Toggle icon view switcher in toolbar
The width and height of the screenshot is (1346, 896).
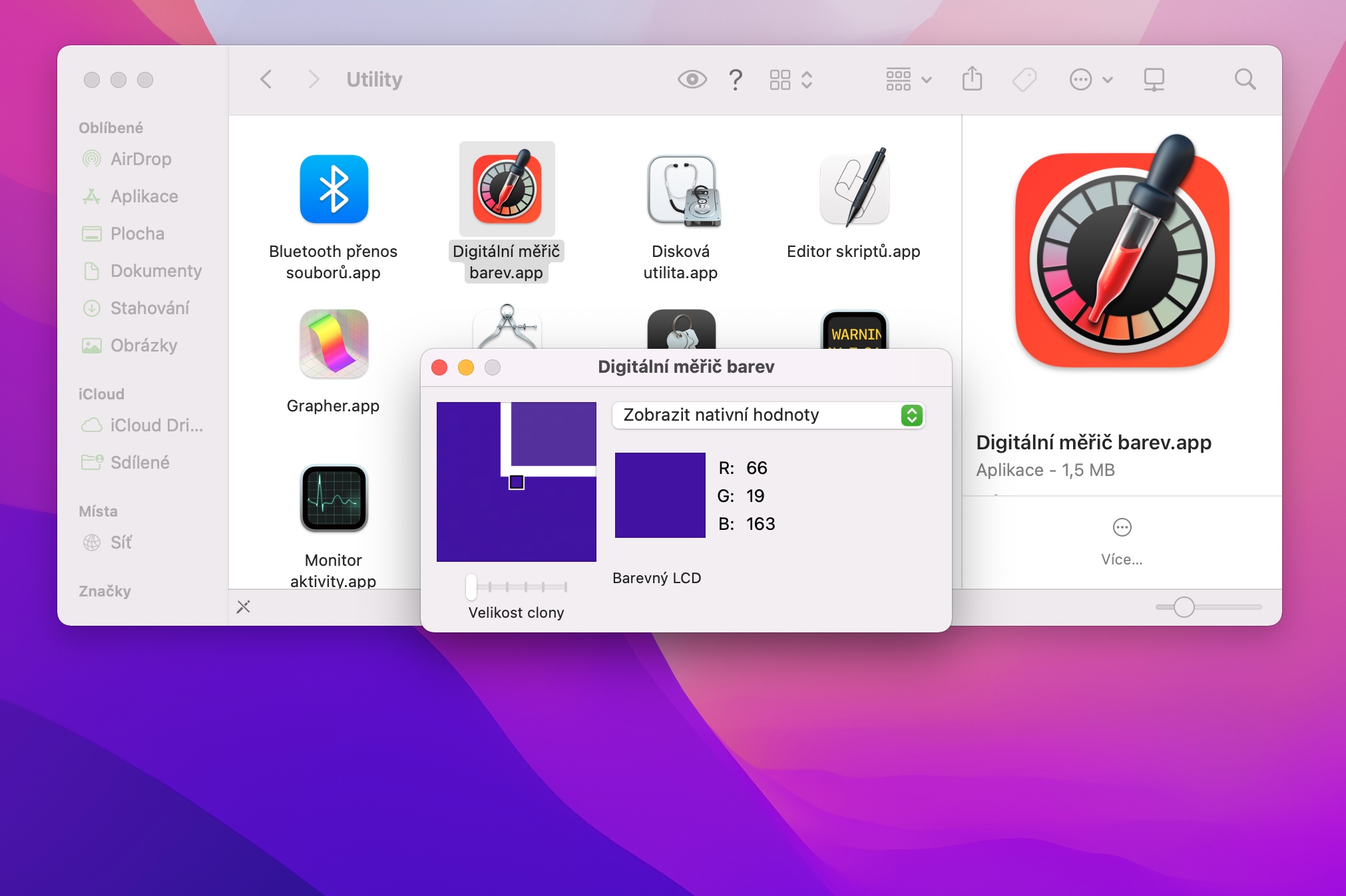point(791,80)
